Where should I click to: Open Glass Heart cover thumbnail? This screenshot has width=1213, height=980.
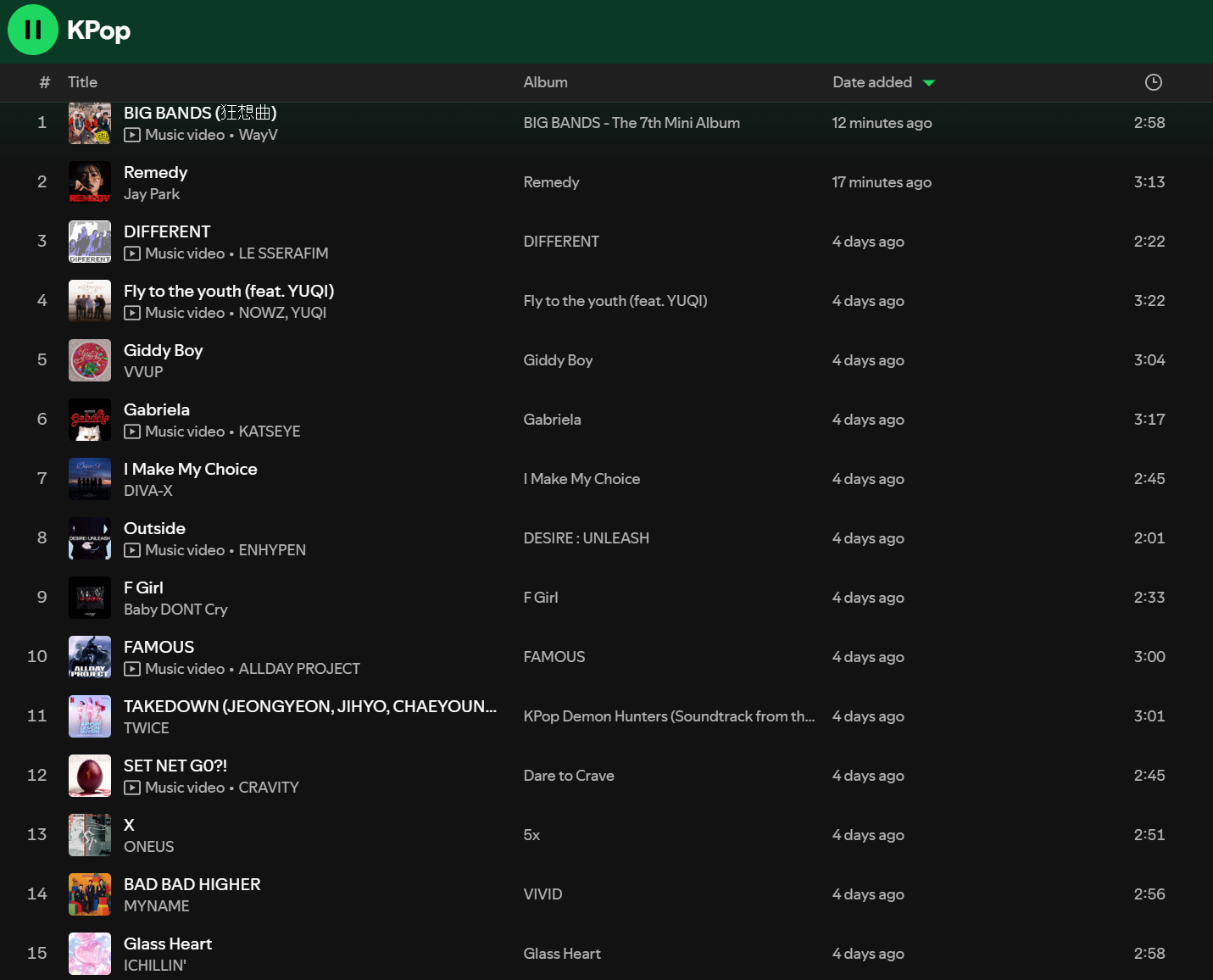(90, 954)
